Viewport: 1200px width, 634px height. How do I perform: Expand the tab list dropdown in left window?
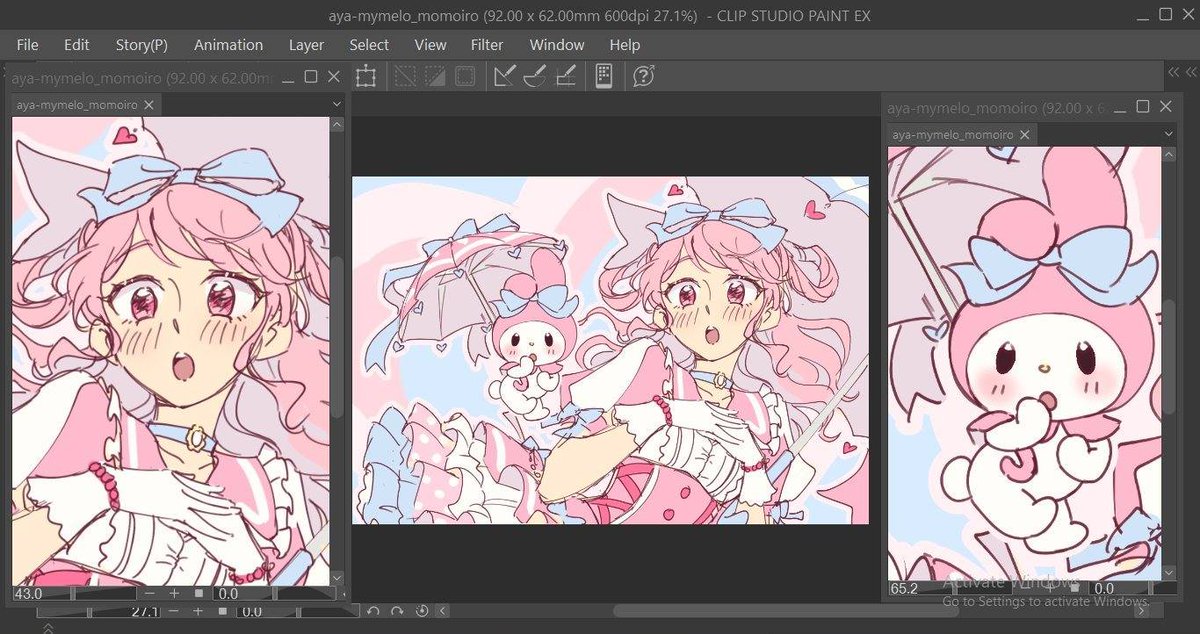click(337, 104)
